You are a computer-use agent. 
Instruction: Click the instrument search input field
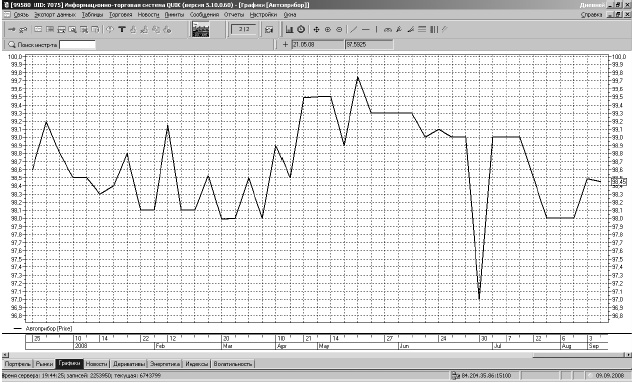coord(77,44)
